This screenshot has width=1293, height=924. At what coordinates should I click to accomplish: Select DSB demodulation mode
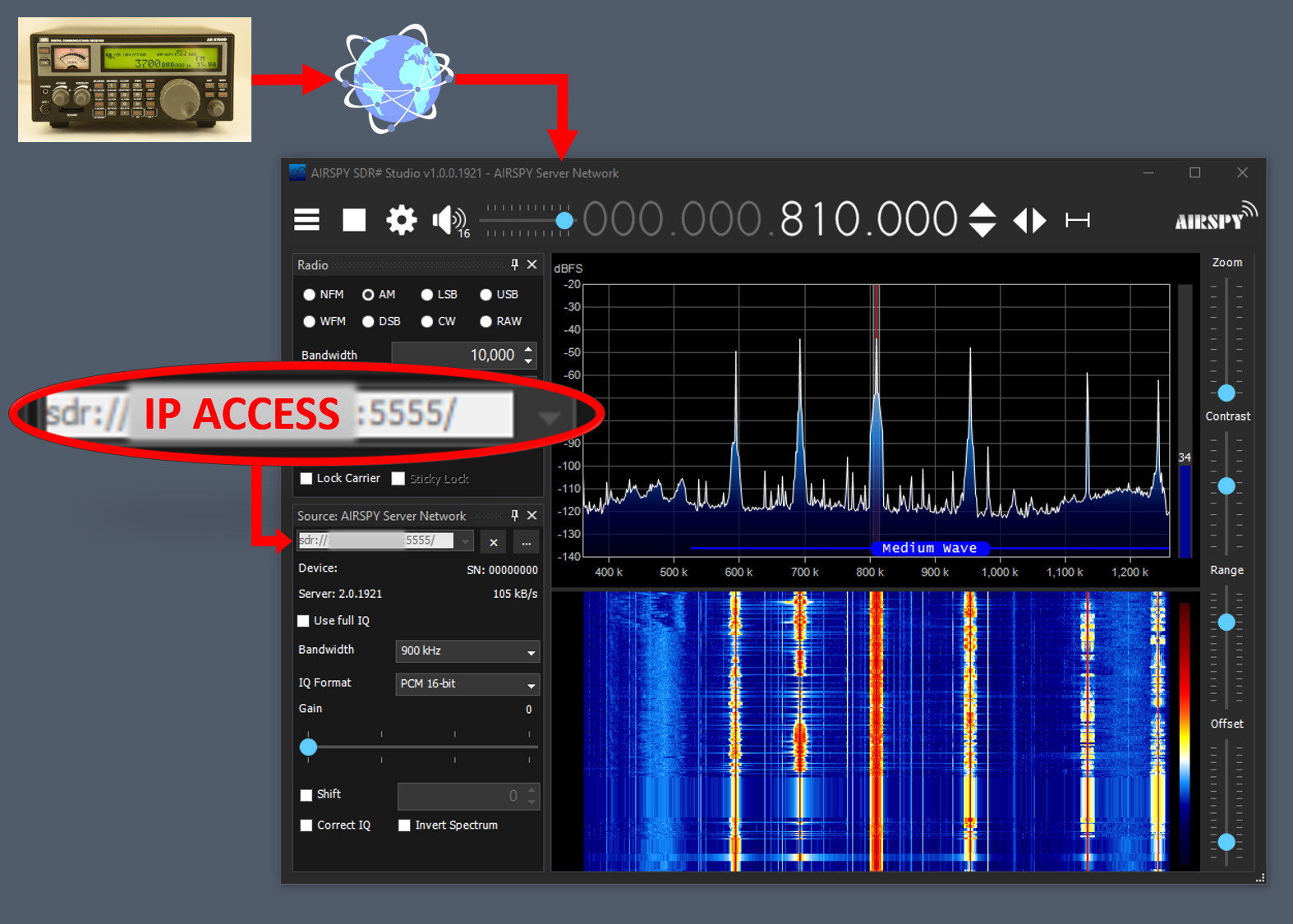click(x=368, y=322)
